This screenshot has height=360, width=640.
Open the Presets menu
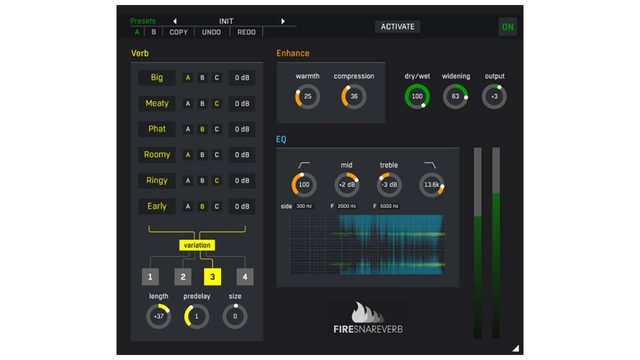(143, 21)
